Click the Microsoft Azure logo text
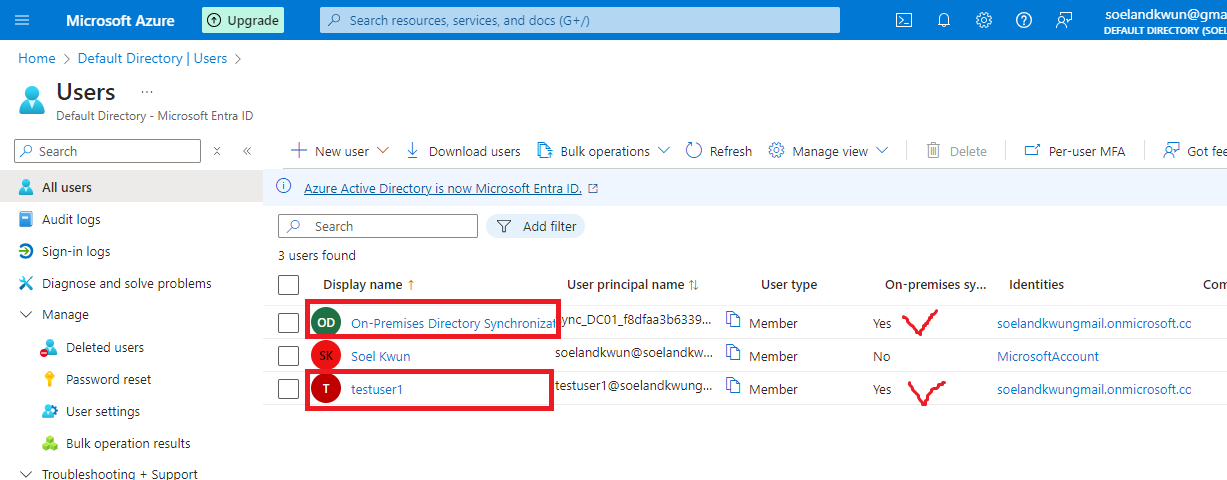 pyautogui.click(x=120, y=20)
